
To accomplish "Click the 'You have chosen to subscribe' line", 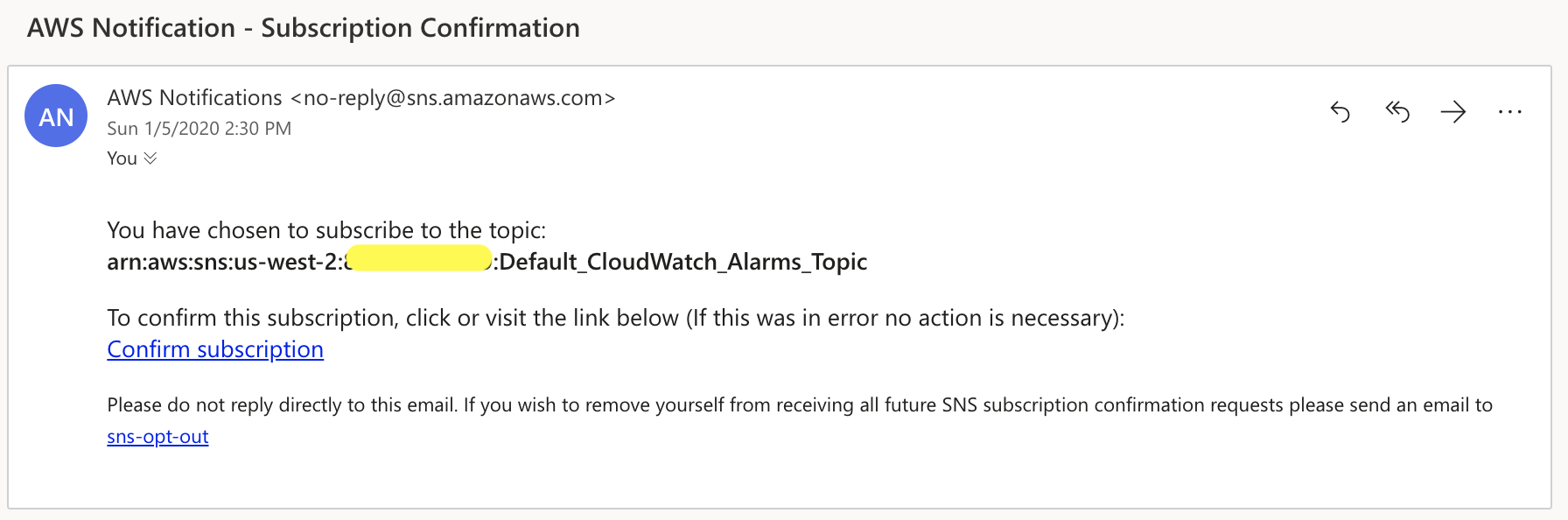I will [325, 230].
